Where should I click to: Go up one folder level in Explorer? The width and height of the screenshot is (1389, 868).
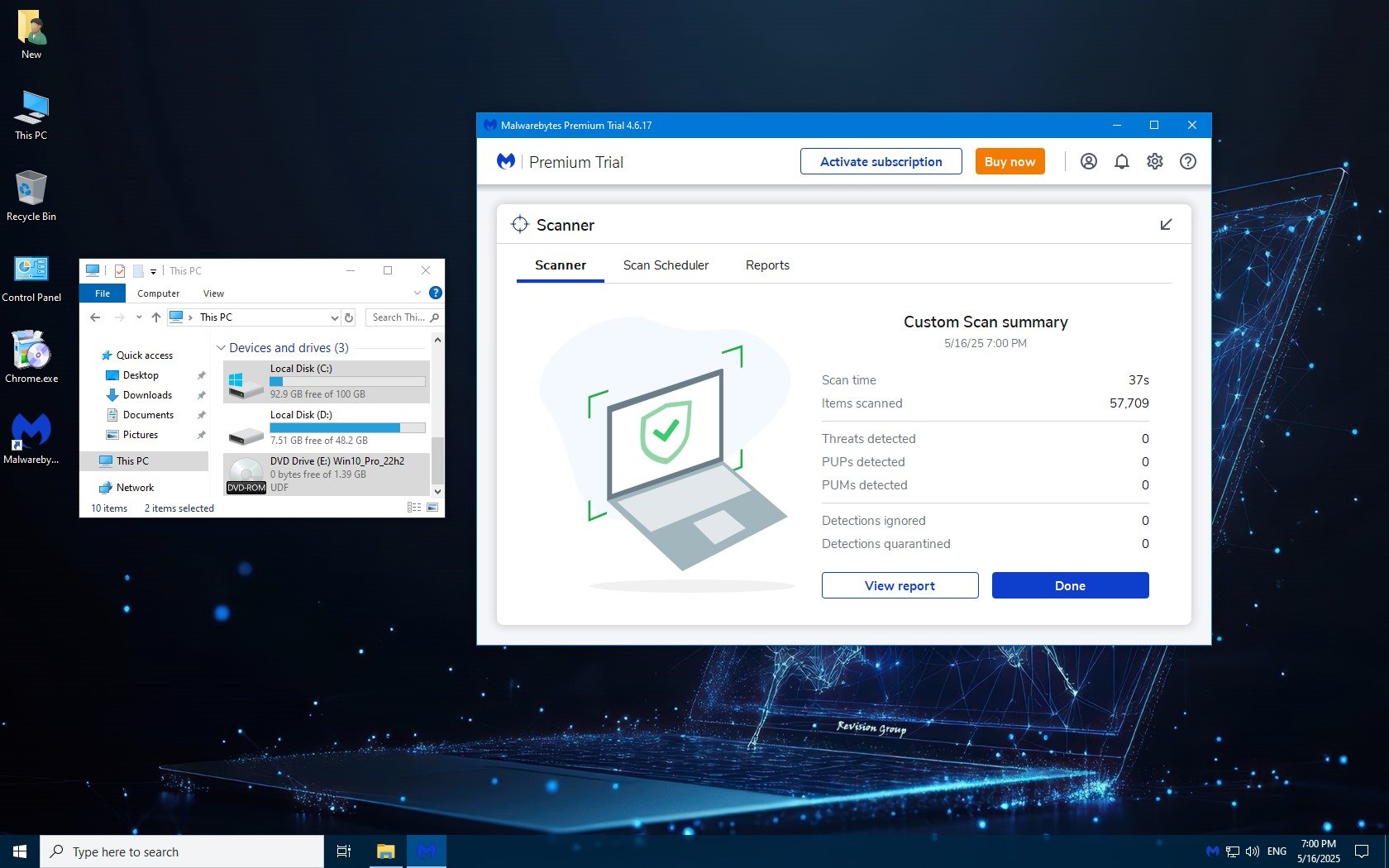(x=156, y=317)
